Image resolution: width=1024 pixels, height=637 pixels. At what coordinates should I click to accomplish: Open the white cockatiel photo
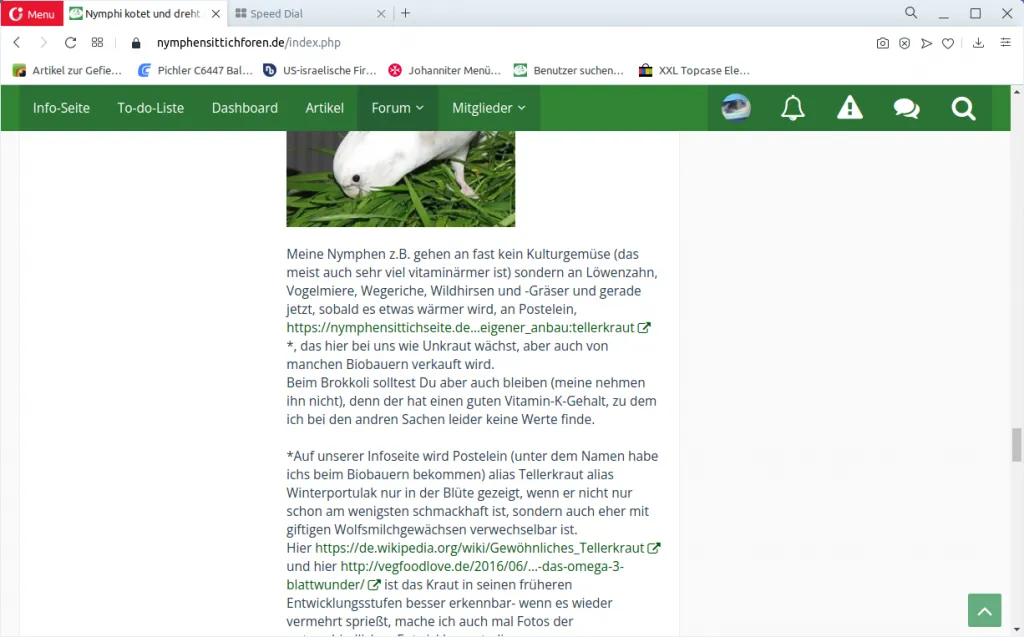pyautogui.click(x=401, y=178)
